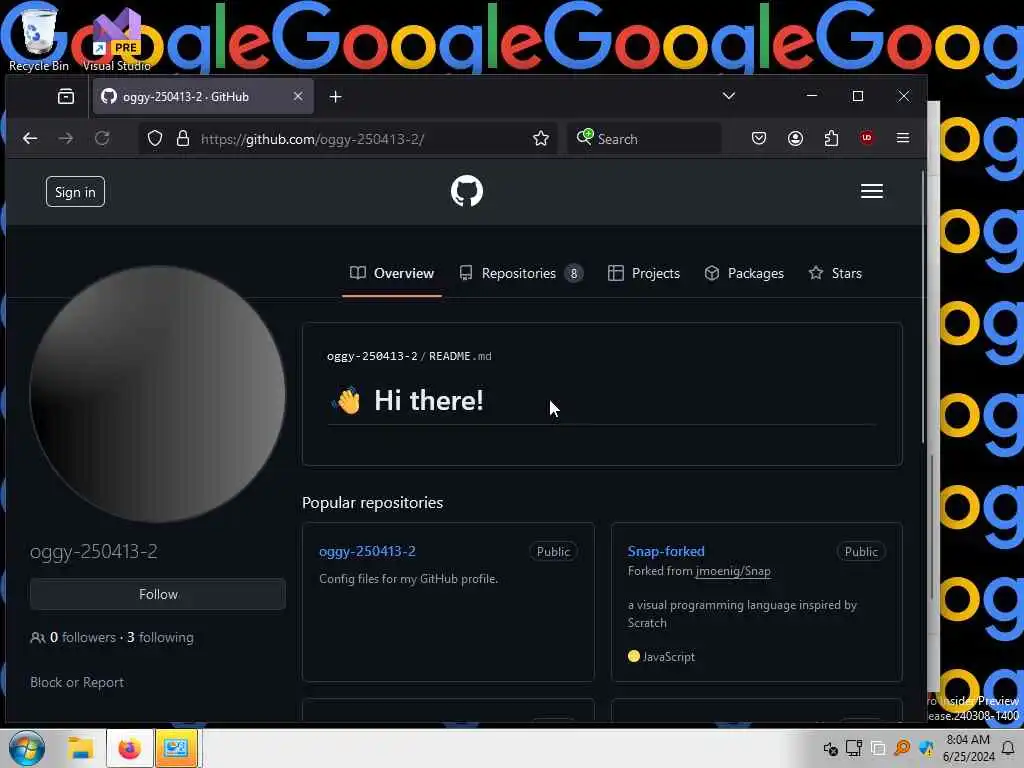Open the Projects tab
The width and height of the screenshot is (1024, 768).
tap(644, 273)
